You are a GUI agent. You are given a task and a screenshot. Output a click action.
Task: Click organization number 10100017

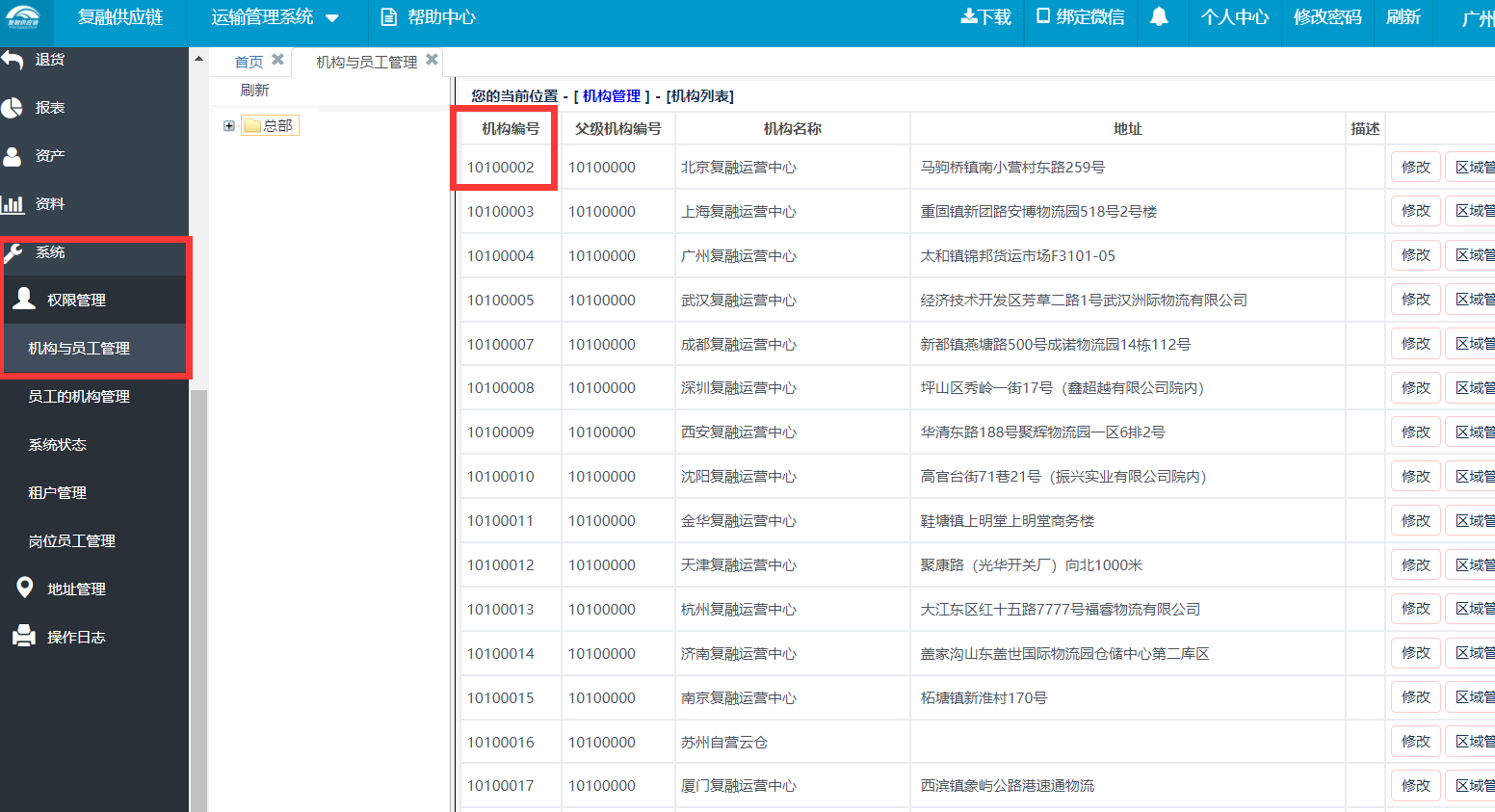pyautogui.click(x=501, y=786)
